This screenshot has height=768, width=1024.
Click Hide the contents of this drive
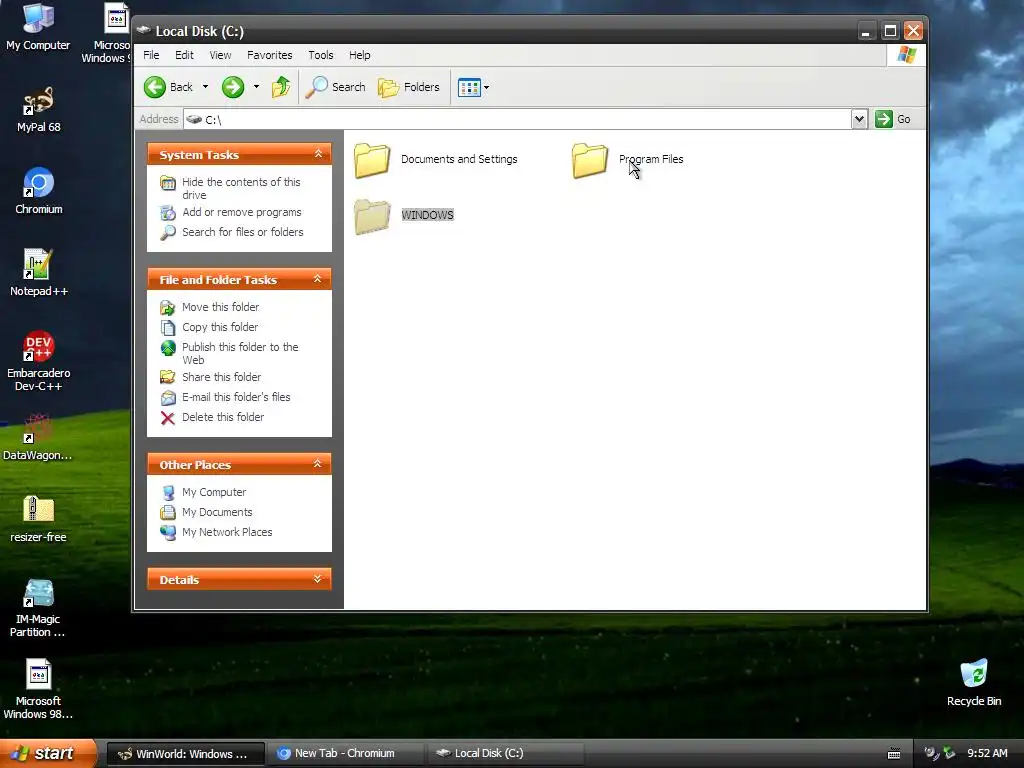click(241, 188)
